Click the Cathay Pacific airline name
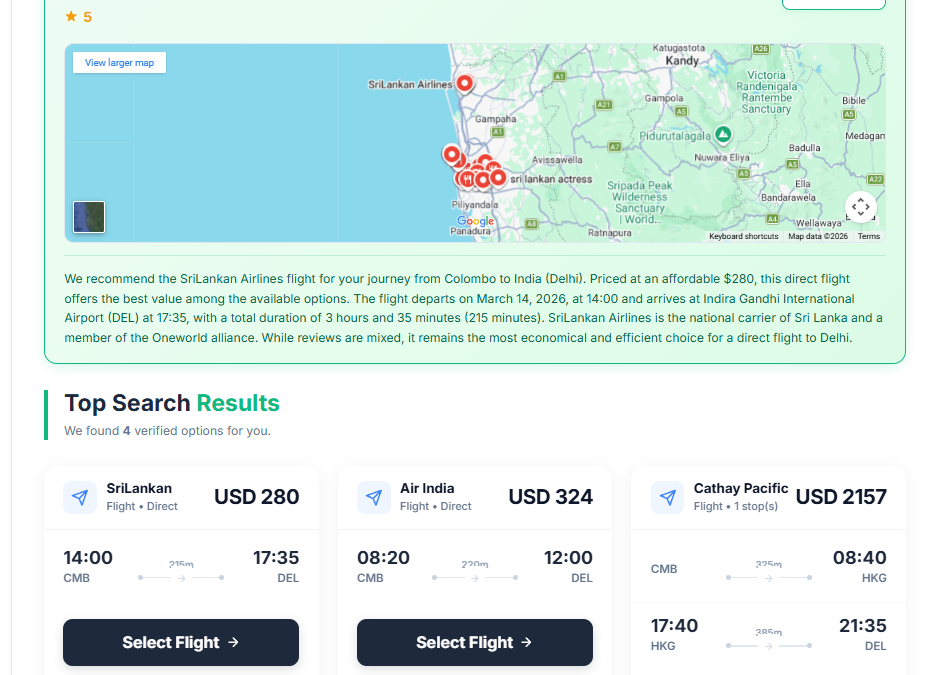This screenshot has width=937, height=675. pos(741,489)
